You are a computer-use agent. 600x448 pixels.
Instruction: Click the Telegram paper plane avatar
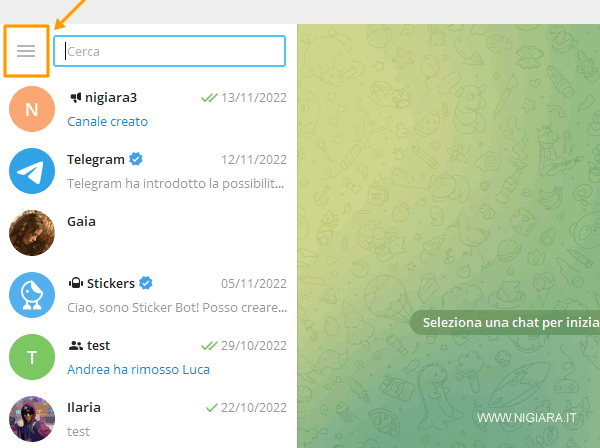pyautogui.click(x=32, y=171)
